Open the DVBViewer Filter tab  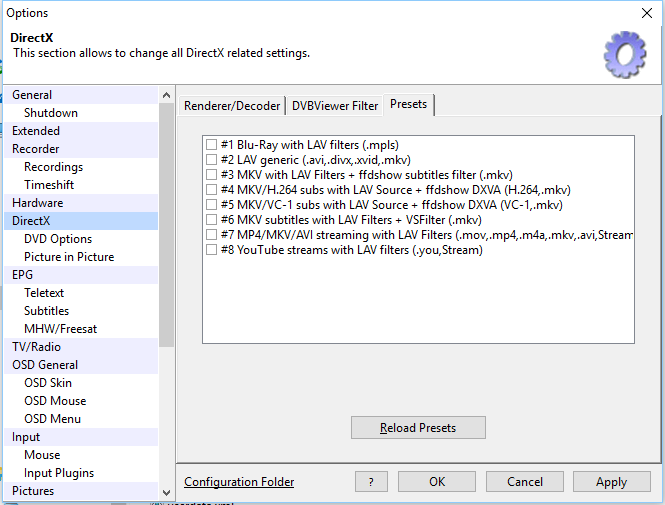(335, 105)
